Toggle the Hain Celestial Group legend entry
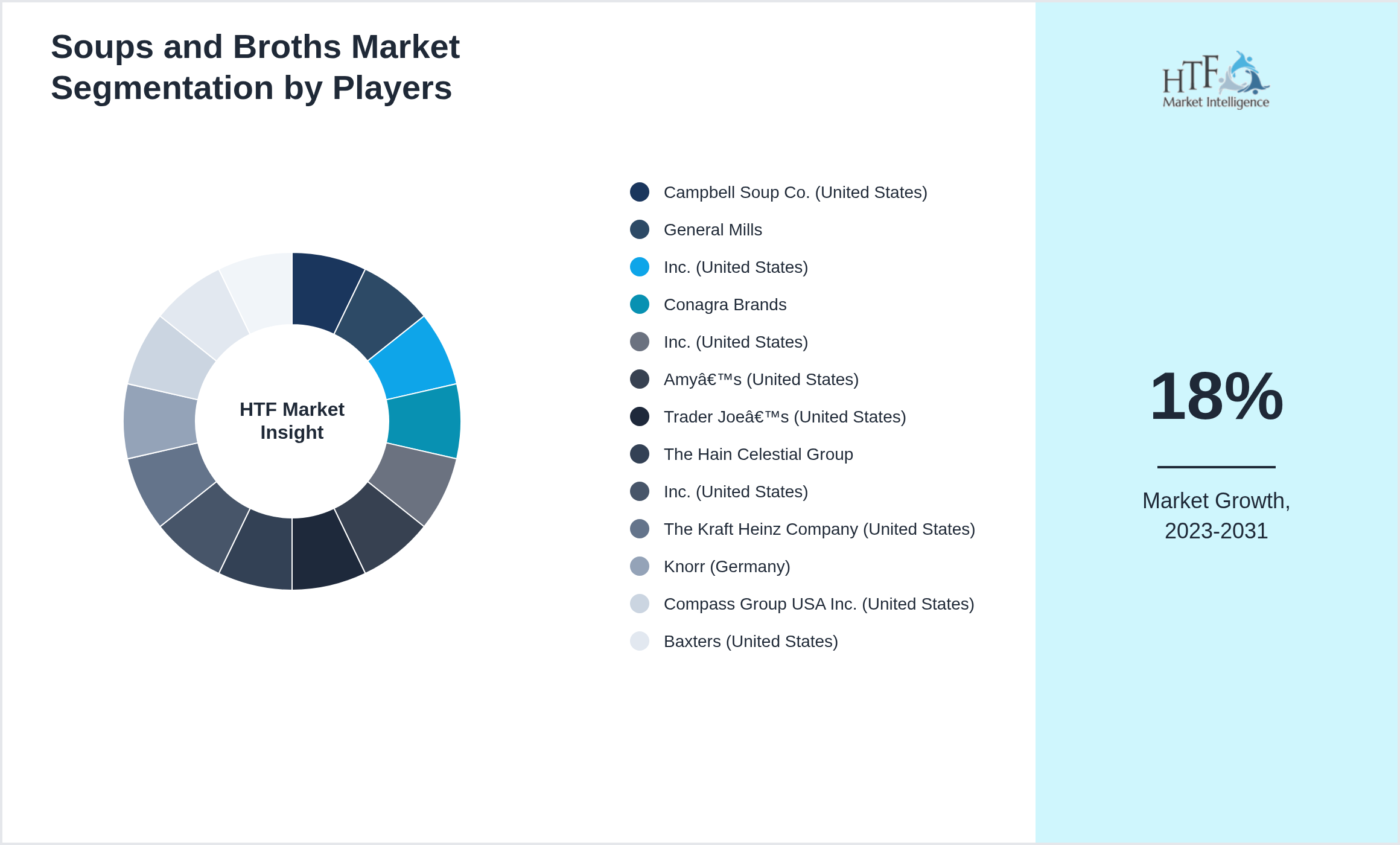Screen dimensions: 1400x845 (x=758, y=454)
